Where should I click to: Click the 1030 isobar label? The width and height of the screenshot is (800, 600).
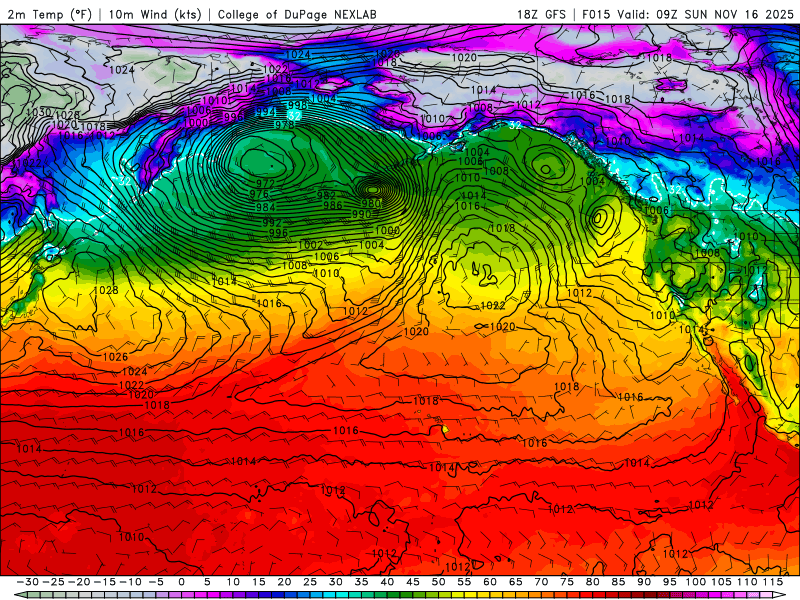click(38, 112)
